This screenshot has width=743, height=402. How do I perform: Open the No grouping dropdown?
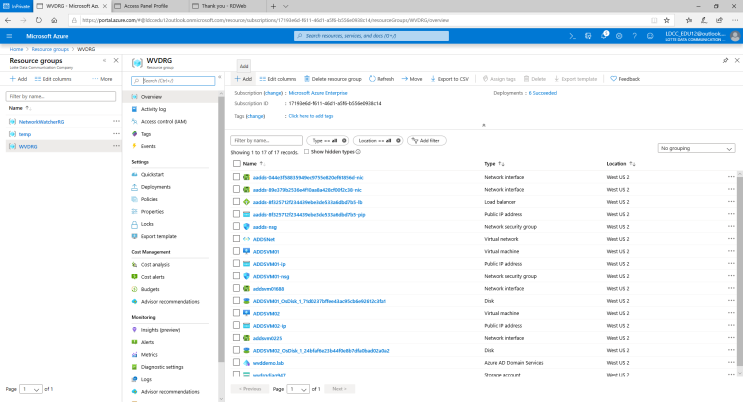coord(698,148)
